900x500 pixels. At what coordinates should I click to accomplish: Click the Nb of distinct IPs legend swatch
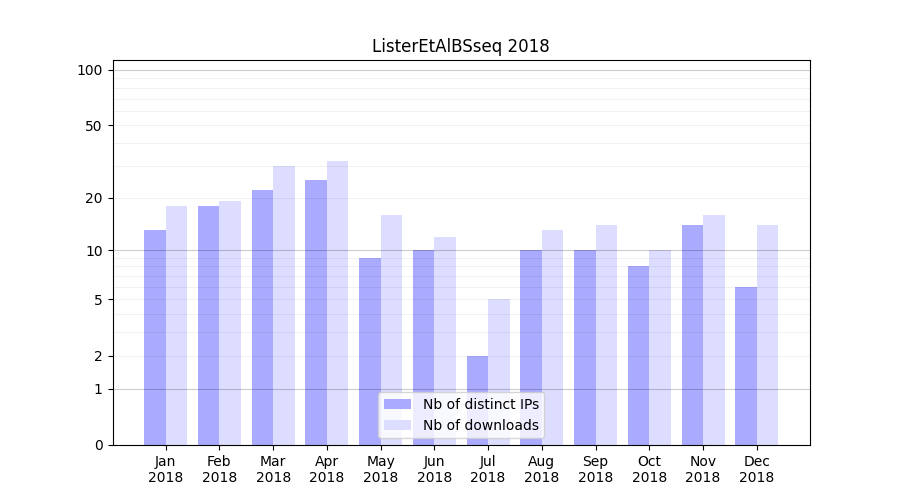397,404
